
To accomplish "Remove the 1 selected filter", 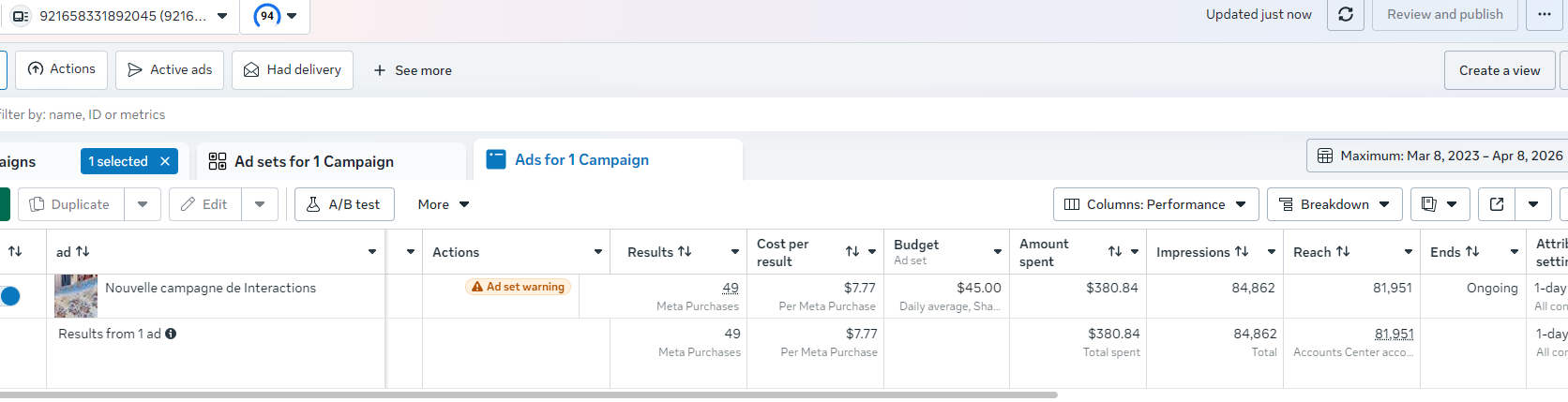I will click(x=165, y=161).
